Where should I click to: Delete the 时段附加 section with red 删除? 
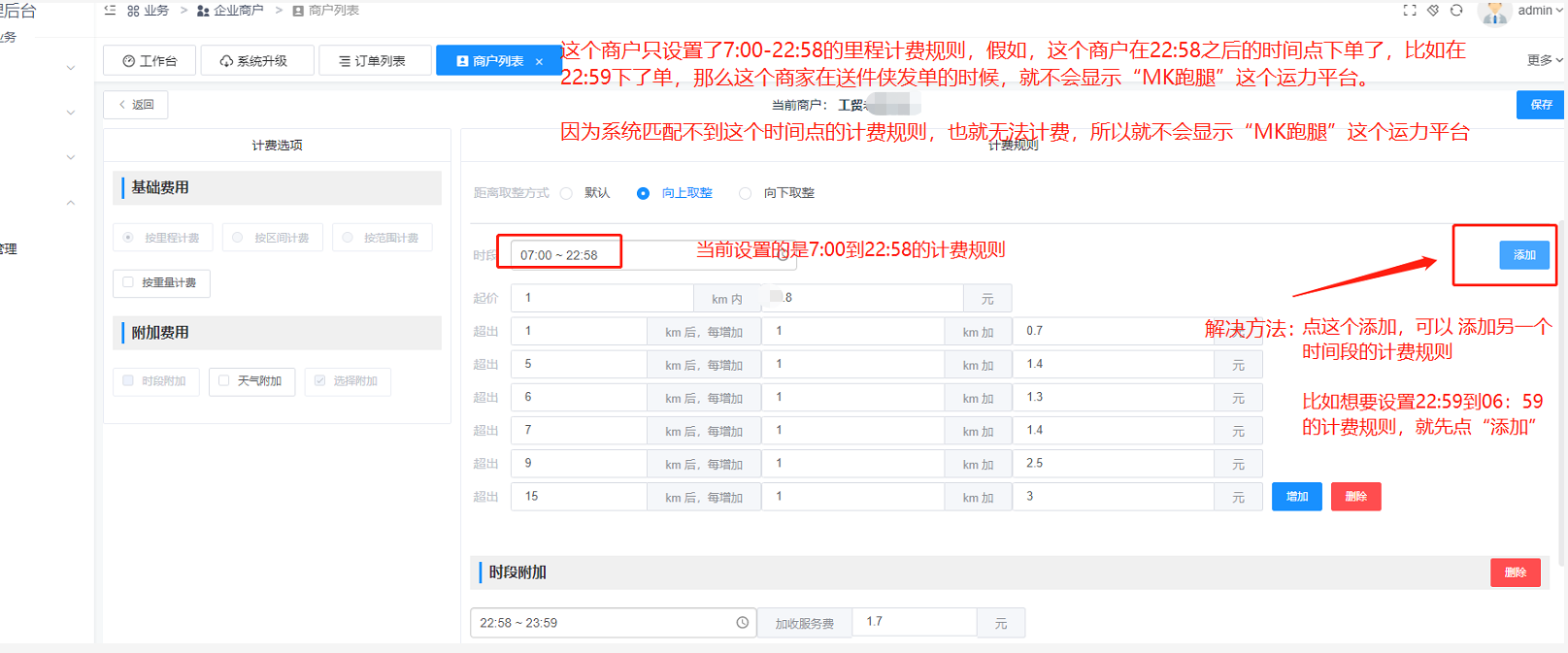point(1516,572)
